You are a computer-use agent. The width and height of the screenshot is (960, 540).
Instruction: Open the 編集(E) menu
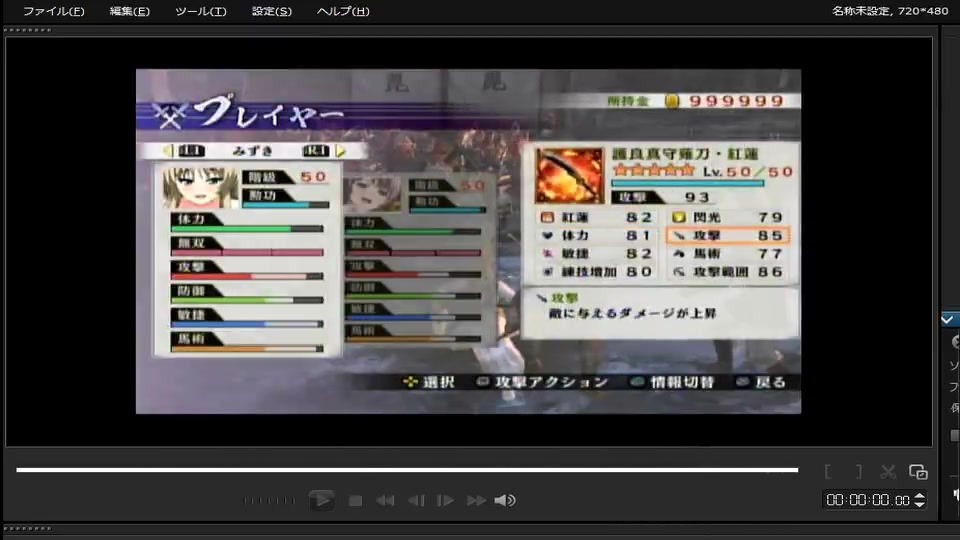point(129,11)
